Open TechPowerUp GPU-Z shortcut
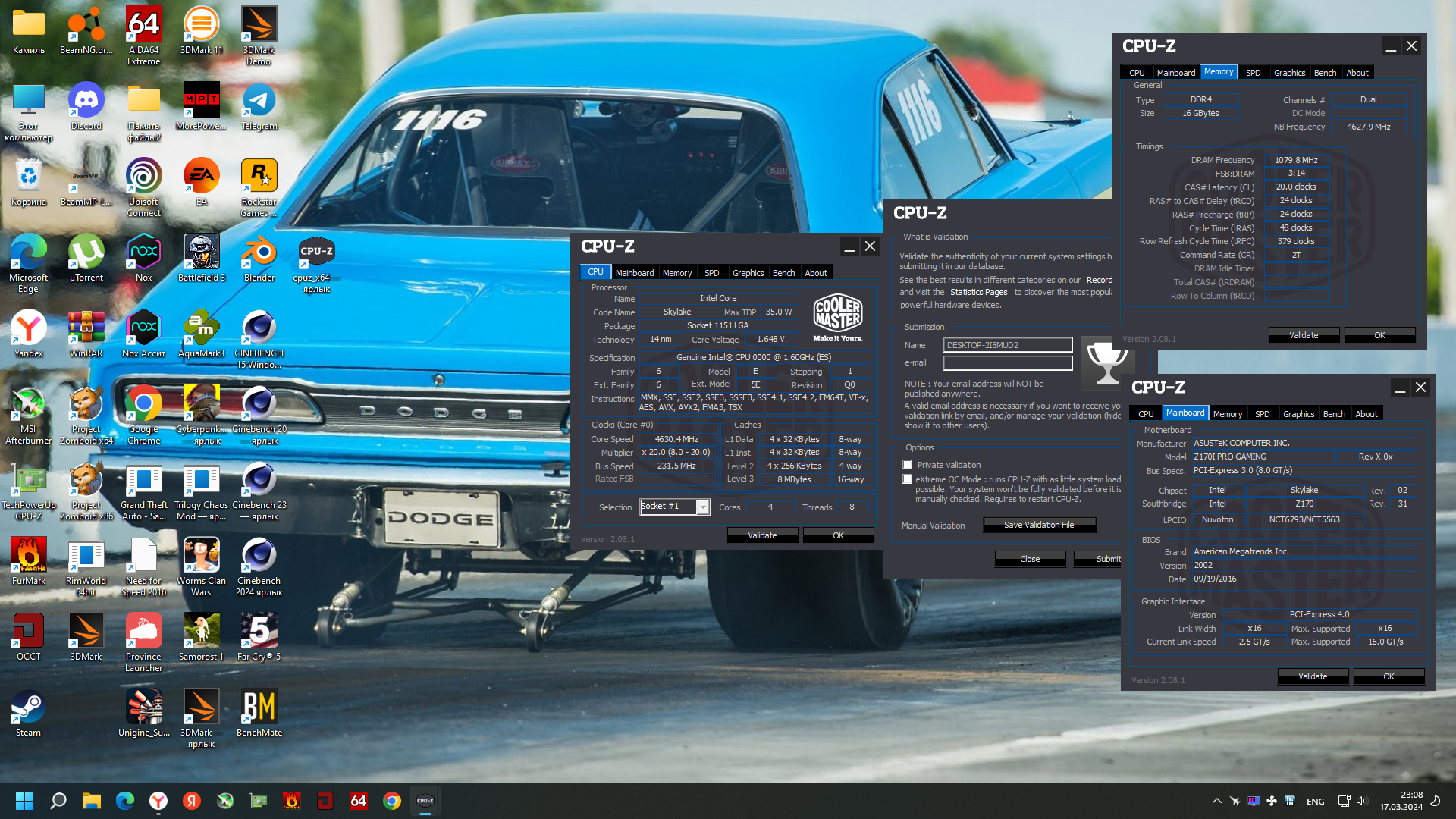The image size is (1456, 819). [x=28, y=491]
